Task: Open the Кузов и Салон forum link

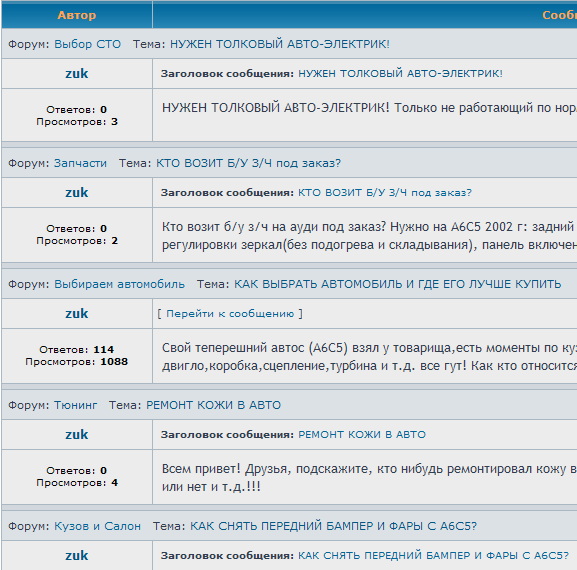Action: tap(98, 526)
